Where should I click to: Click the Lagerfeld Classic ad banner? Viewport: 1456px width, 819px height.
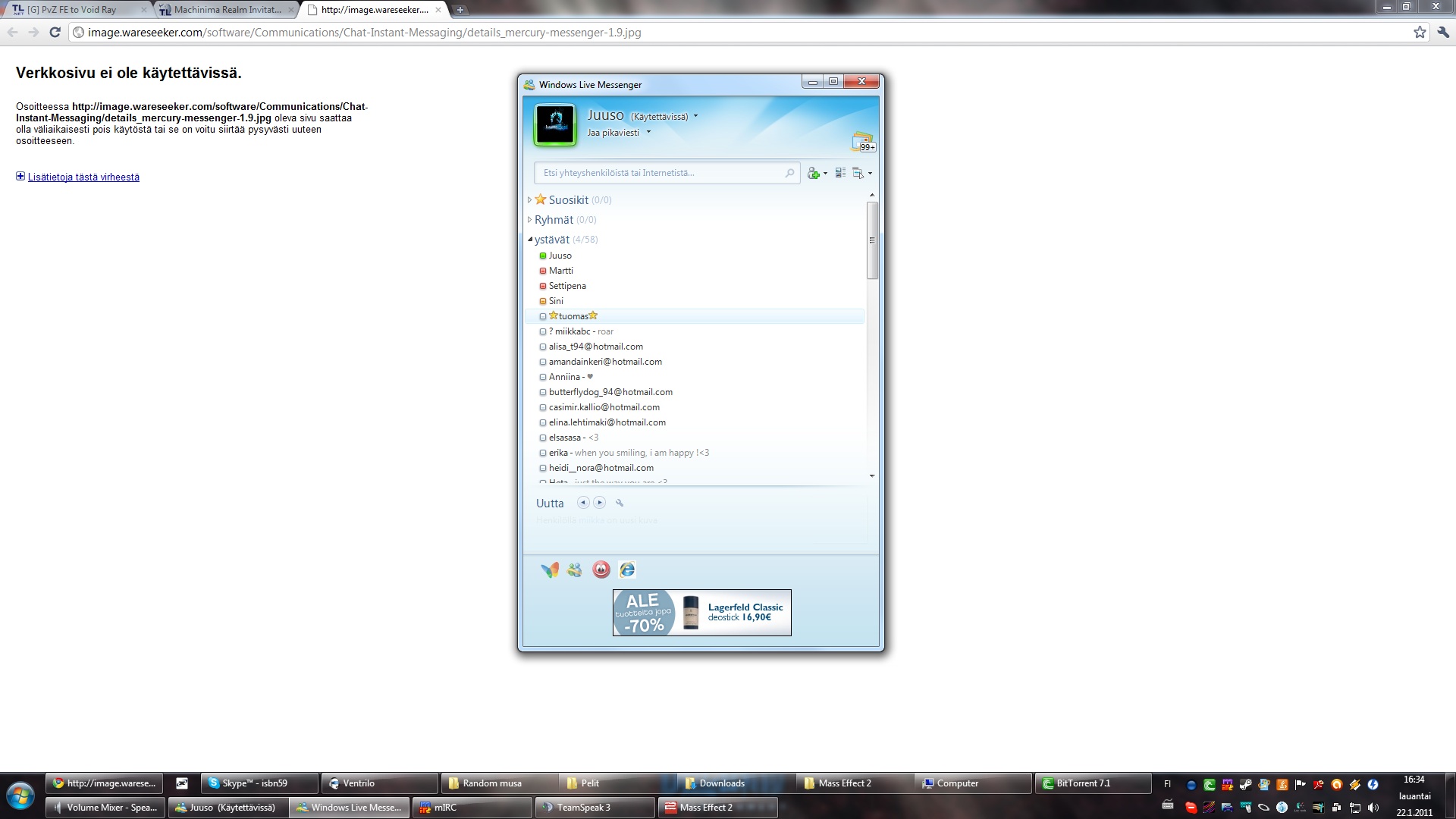(701, 613)
